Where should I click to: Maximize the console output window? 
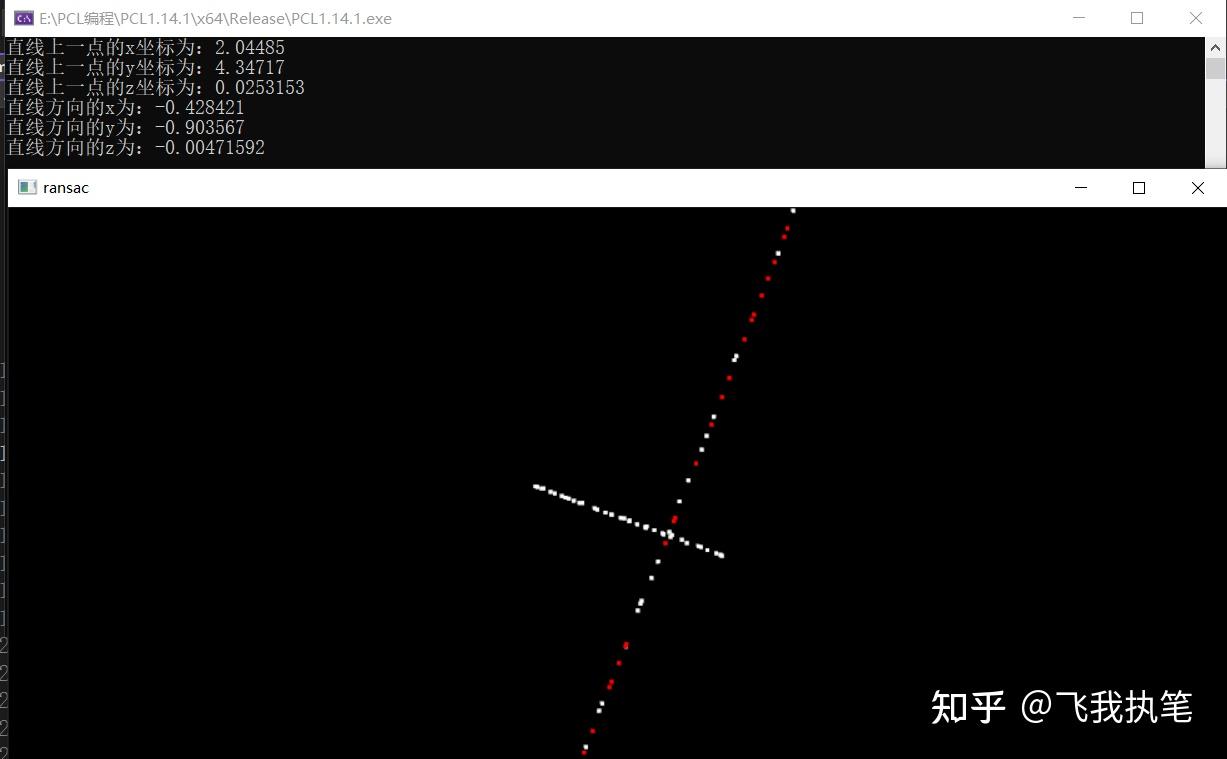click(1136, 18)
